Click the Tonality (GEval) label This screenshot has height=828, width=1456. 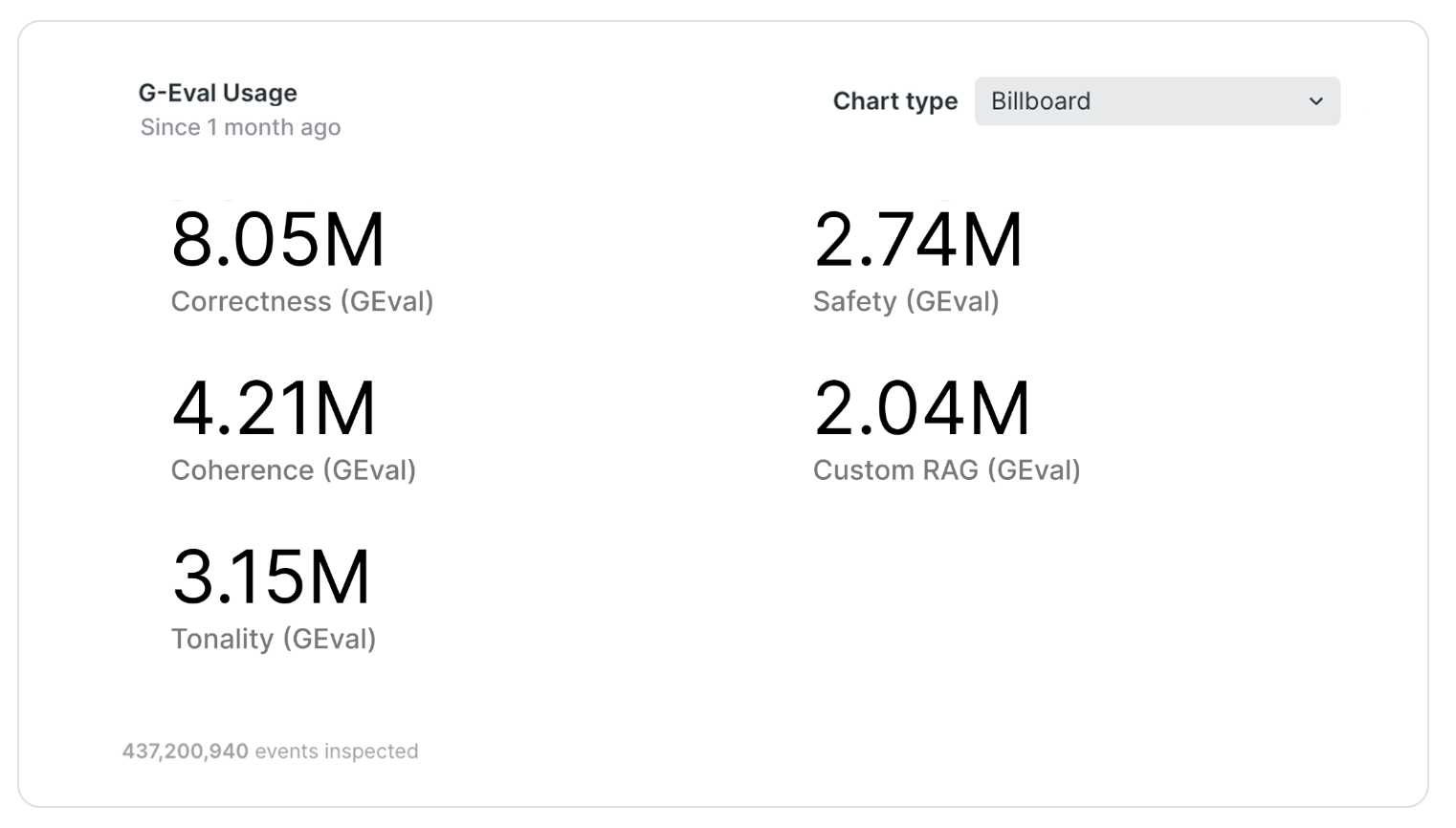point(274,639)
